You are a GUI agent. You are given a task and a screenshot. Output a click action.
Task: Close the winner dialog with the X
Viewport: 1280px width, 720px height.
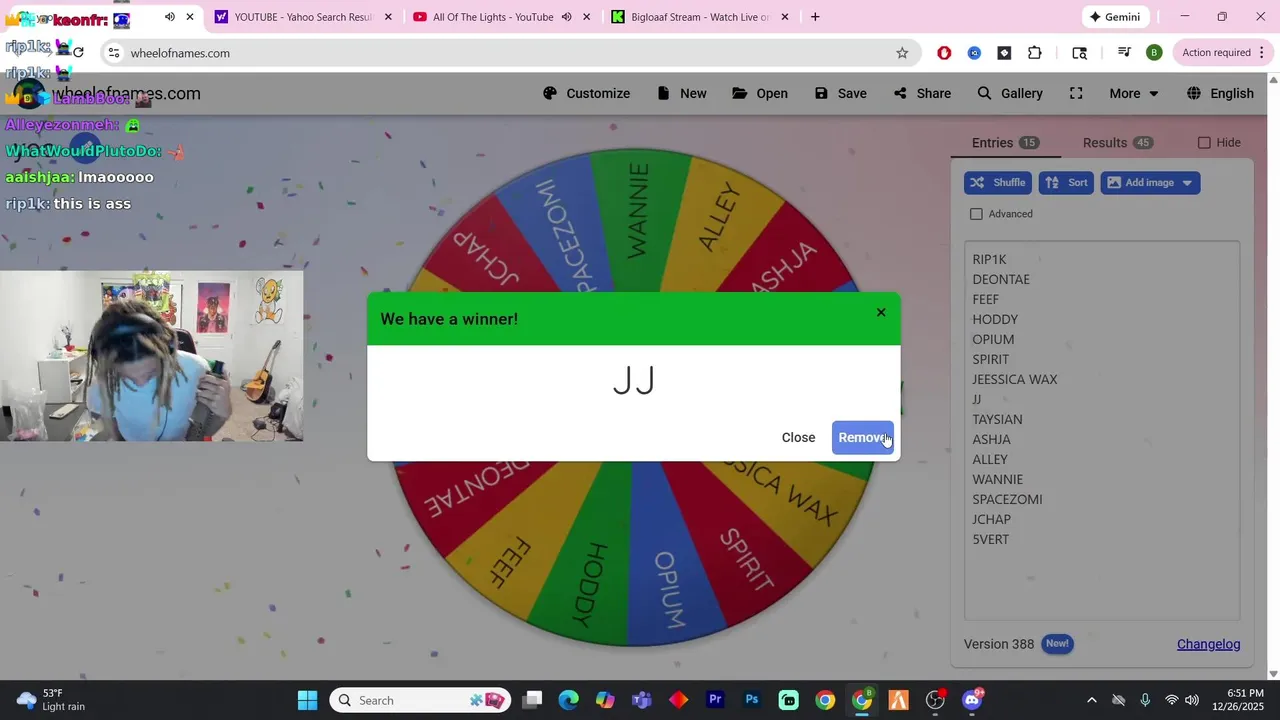pyautogui.click(x=881, y=313)
